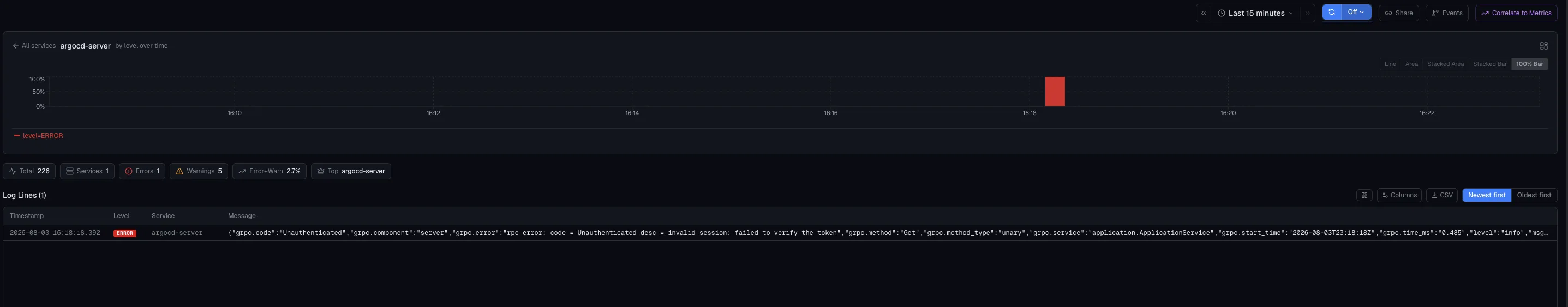Switch to Oldest first sort order
Image resolution: width=1568 pixels, height=307 pixels.
pos(1534,195)
